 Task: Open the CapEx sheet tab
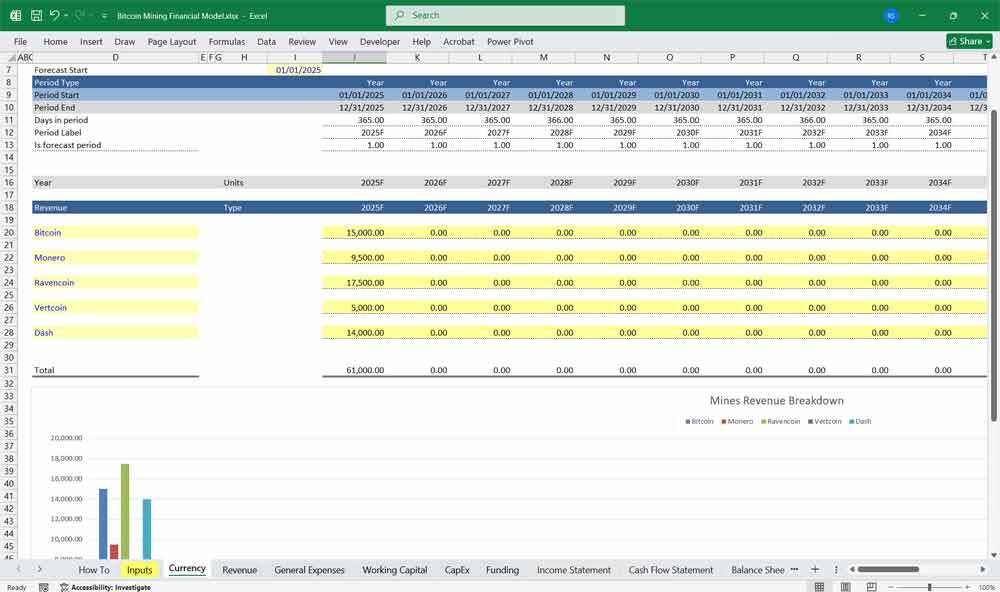457,570
